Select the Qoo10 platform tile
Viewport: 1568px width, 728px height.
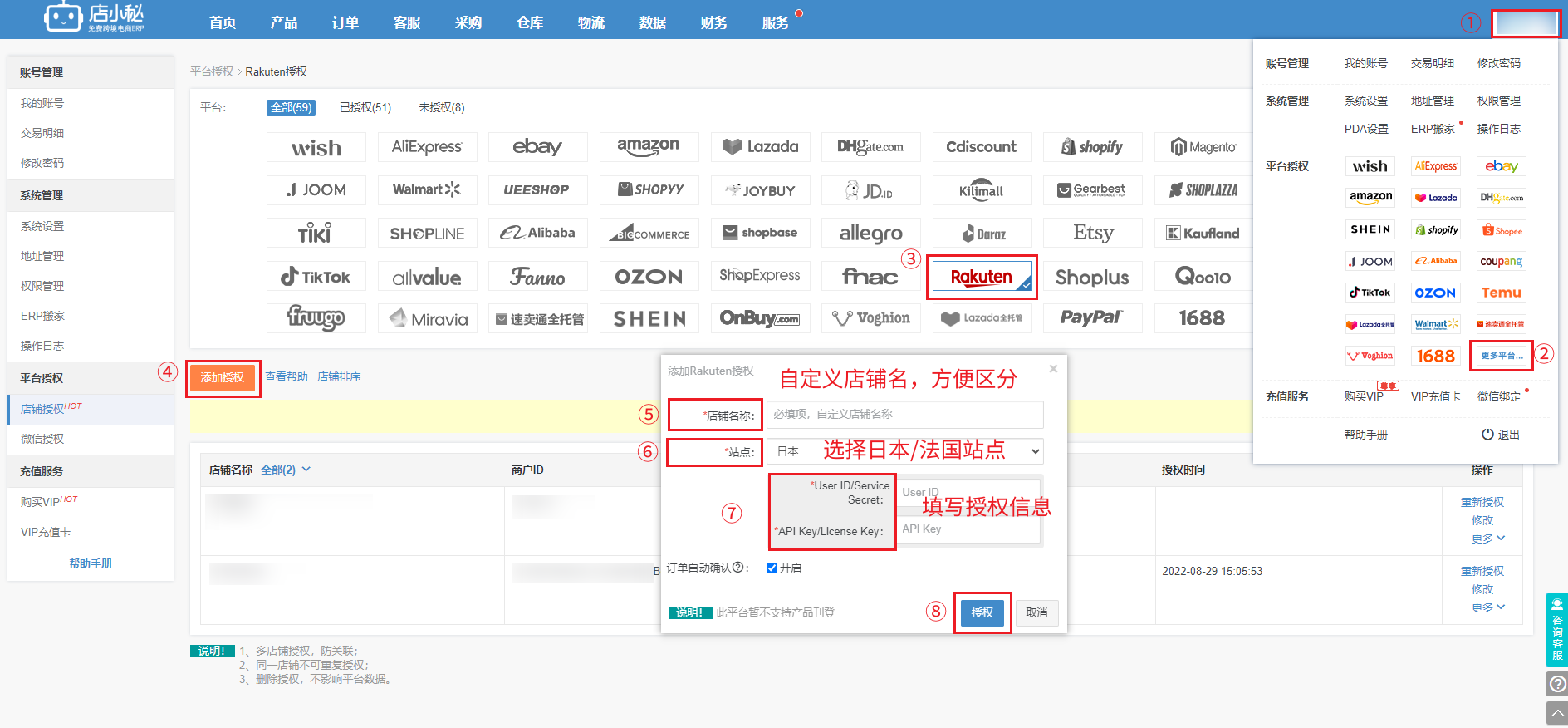(x=1203, y=277)
